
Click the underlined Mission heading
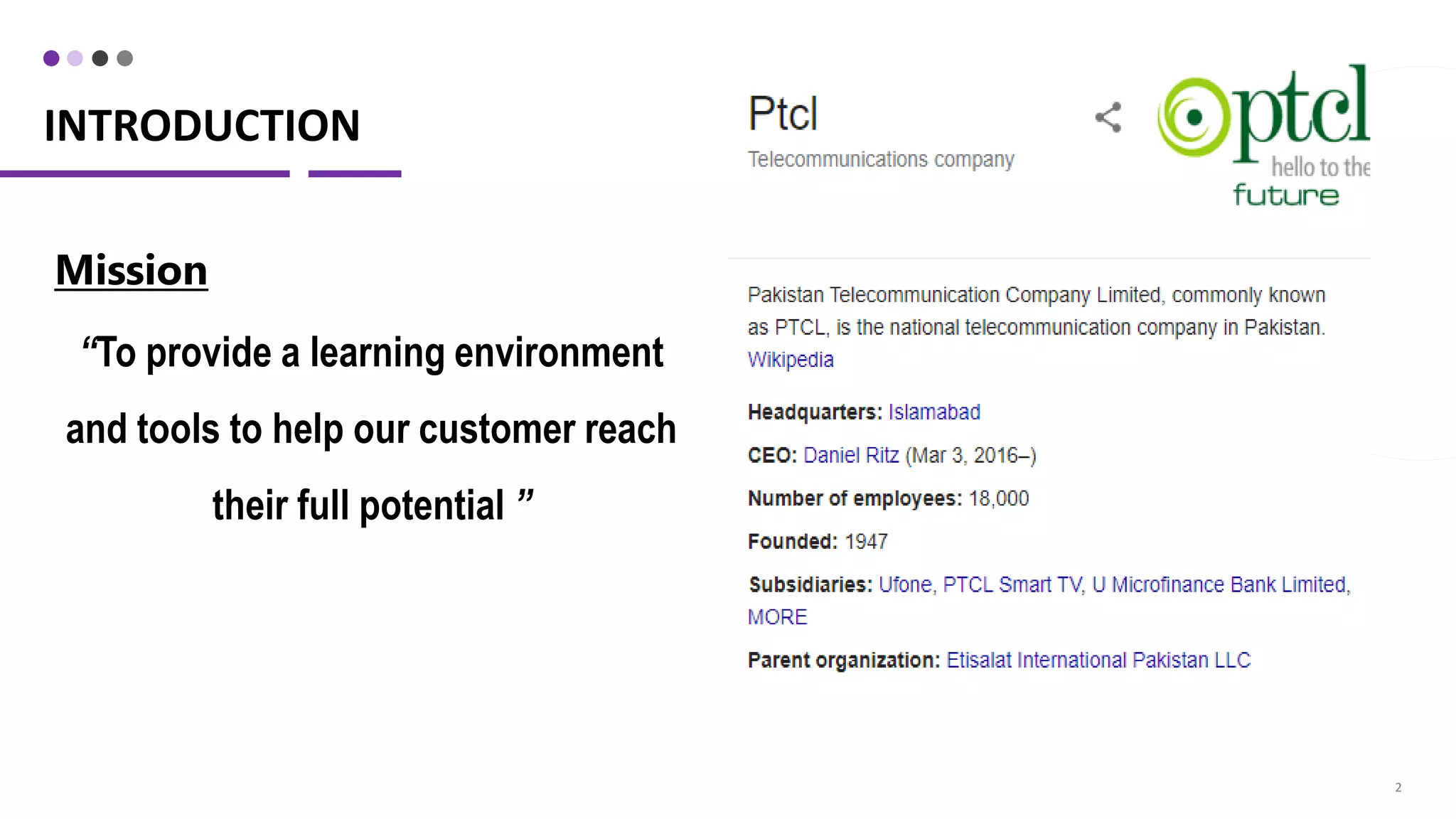tap(132, 270)
